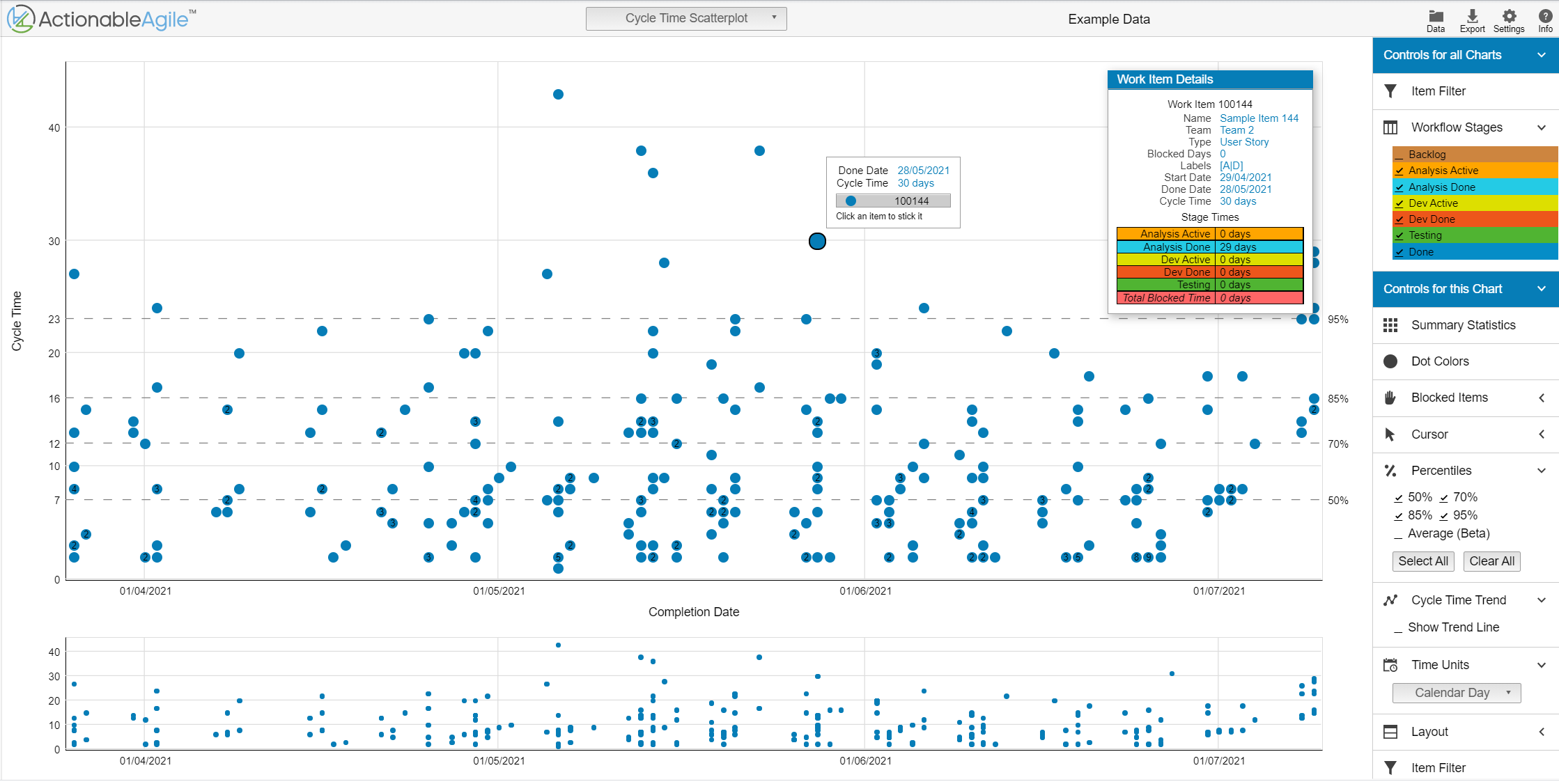Enable Average (Beta) percentile line
1559x784 pixels.
(x=1398, y=534)
